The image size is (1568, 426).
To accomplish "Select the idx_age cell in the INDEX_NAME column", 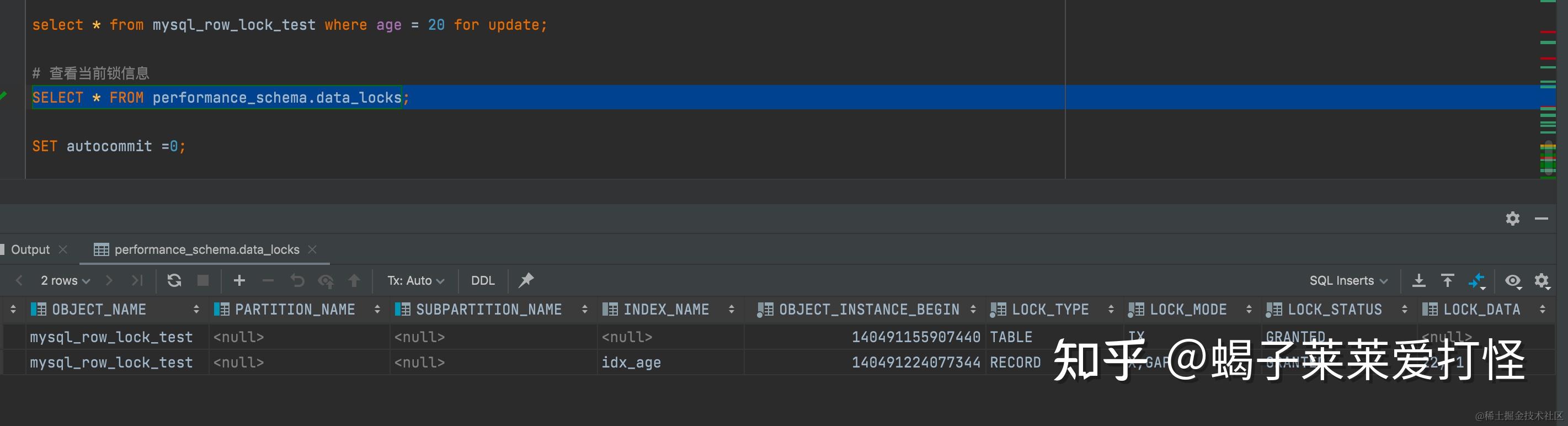I will click(631, 363).
